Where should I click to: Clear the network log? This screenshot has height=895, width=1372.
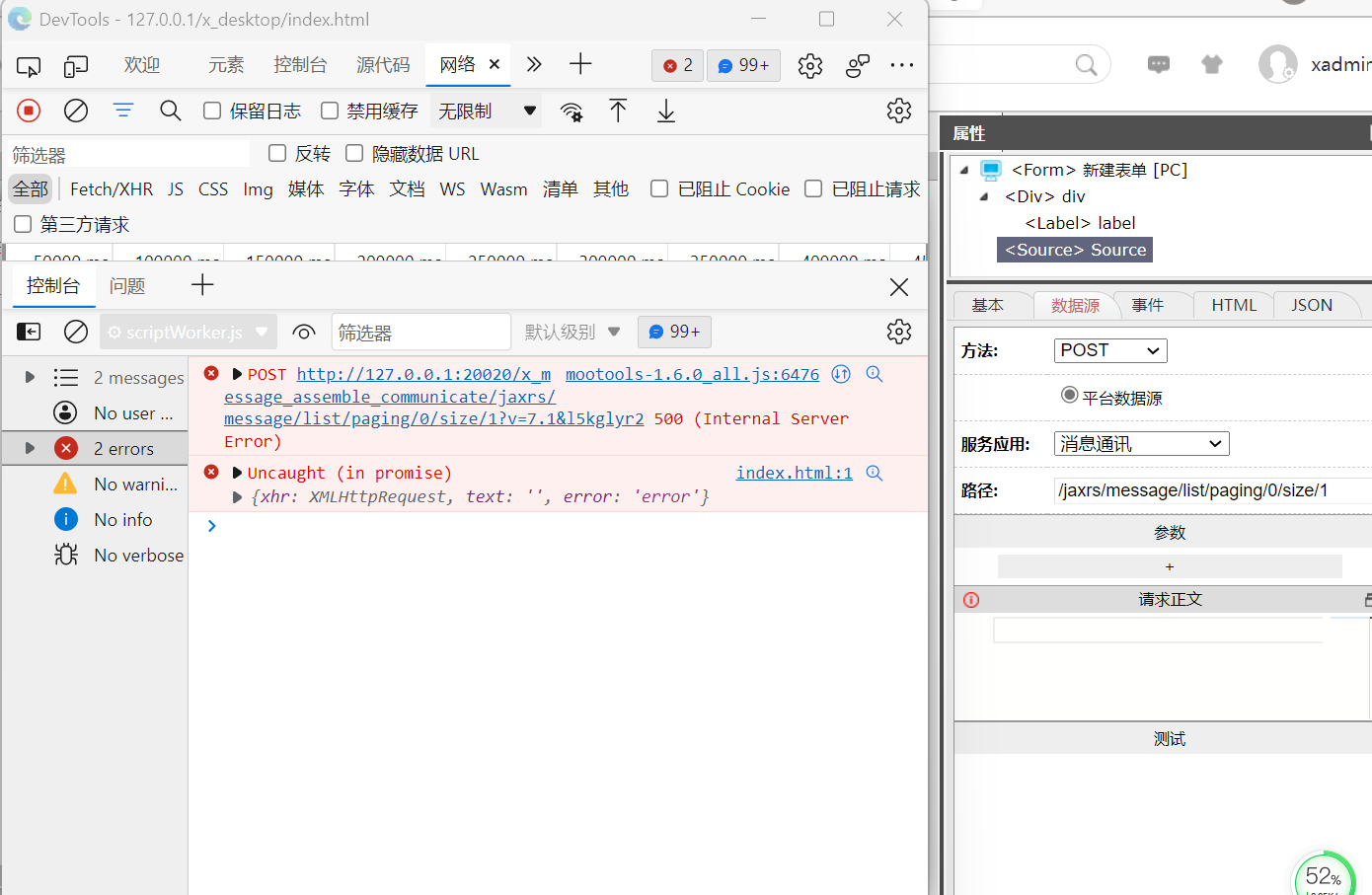76,111
